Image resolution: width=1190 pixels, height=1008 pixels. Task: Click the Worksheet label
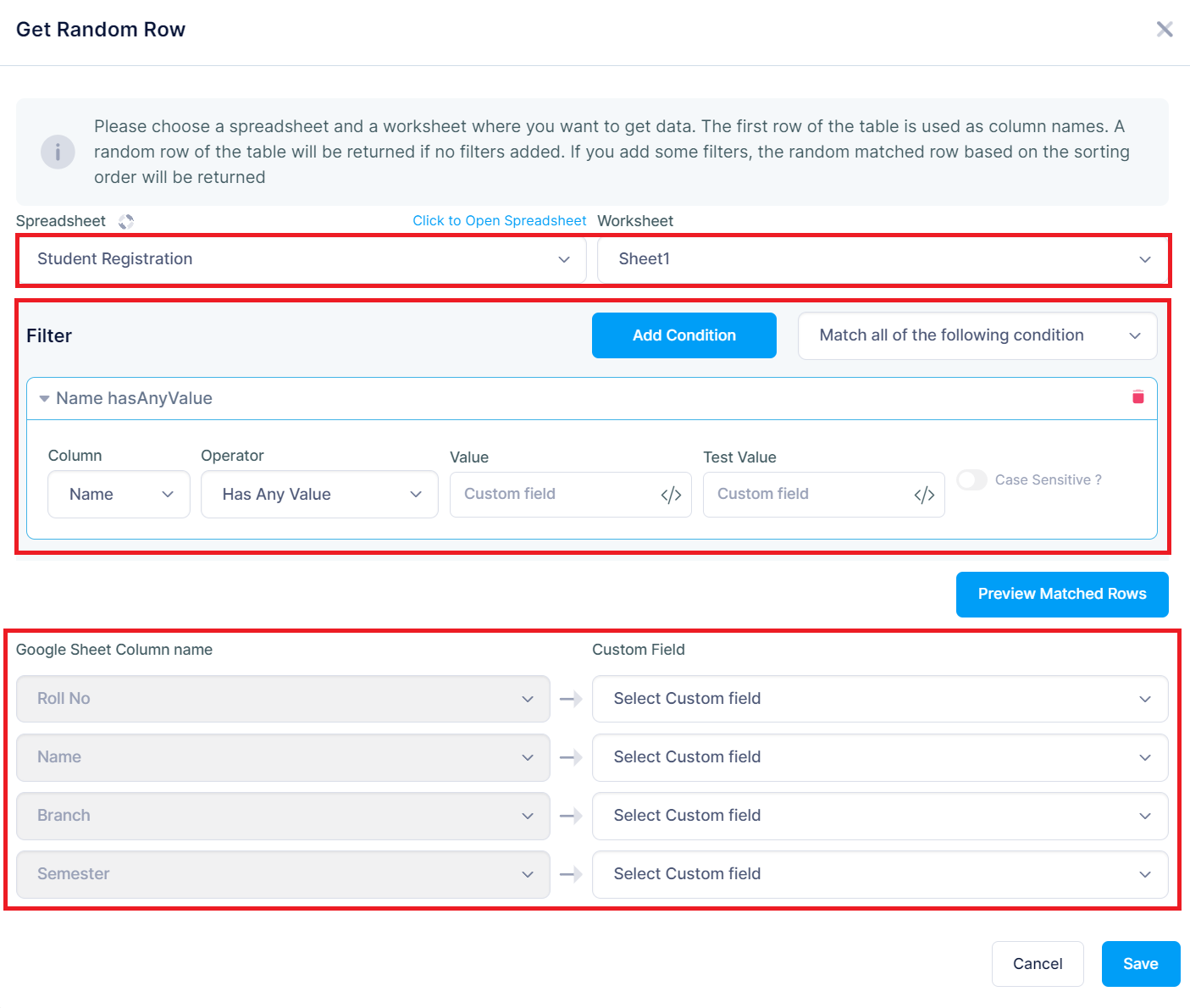(x=635, y=221)
